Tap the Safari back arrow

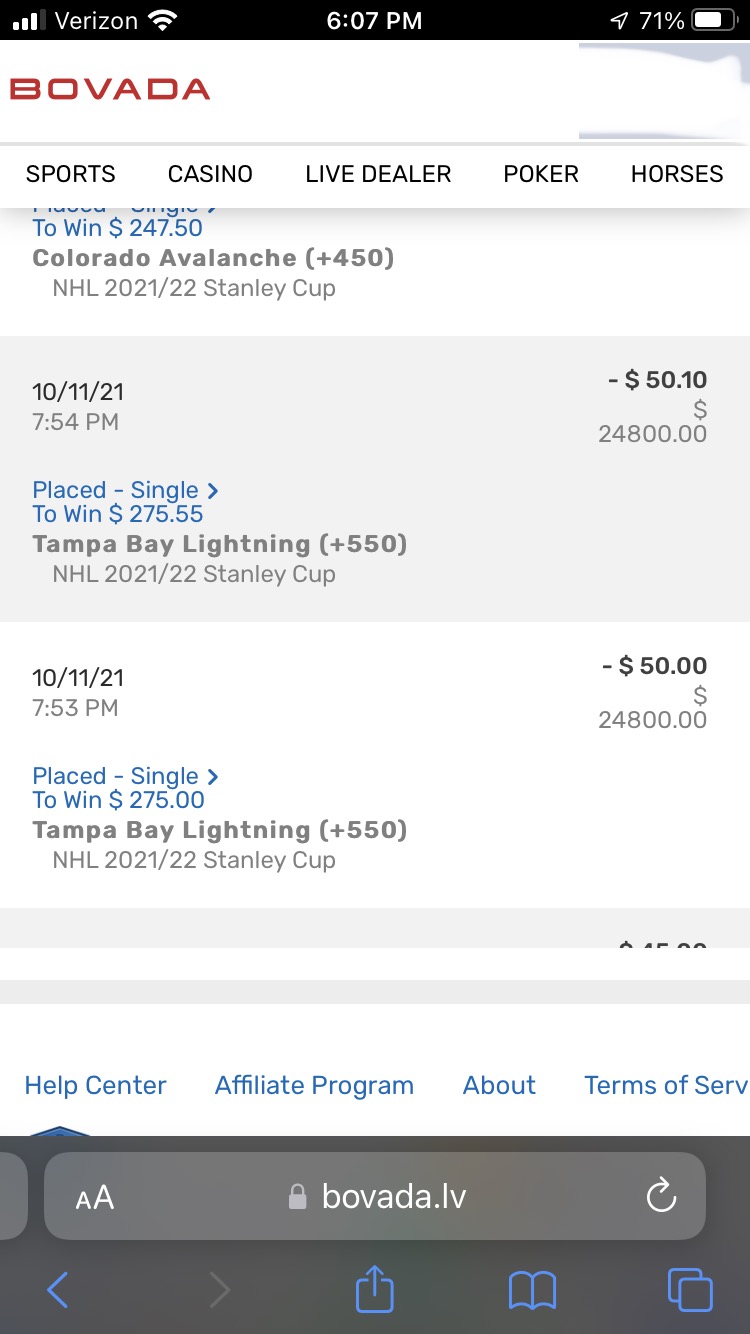tap(58, 1290)
